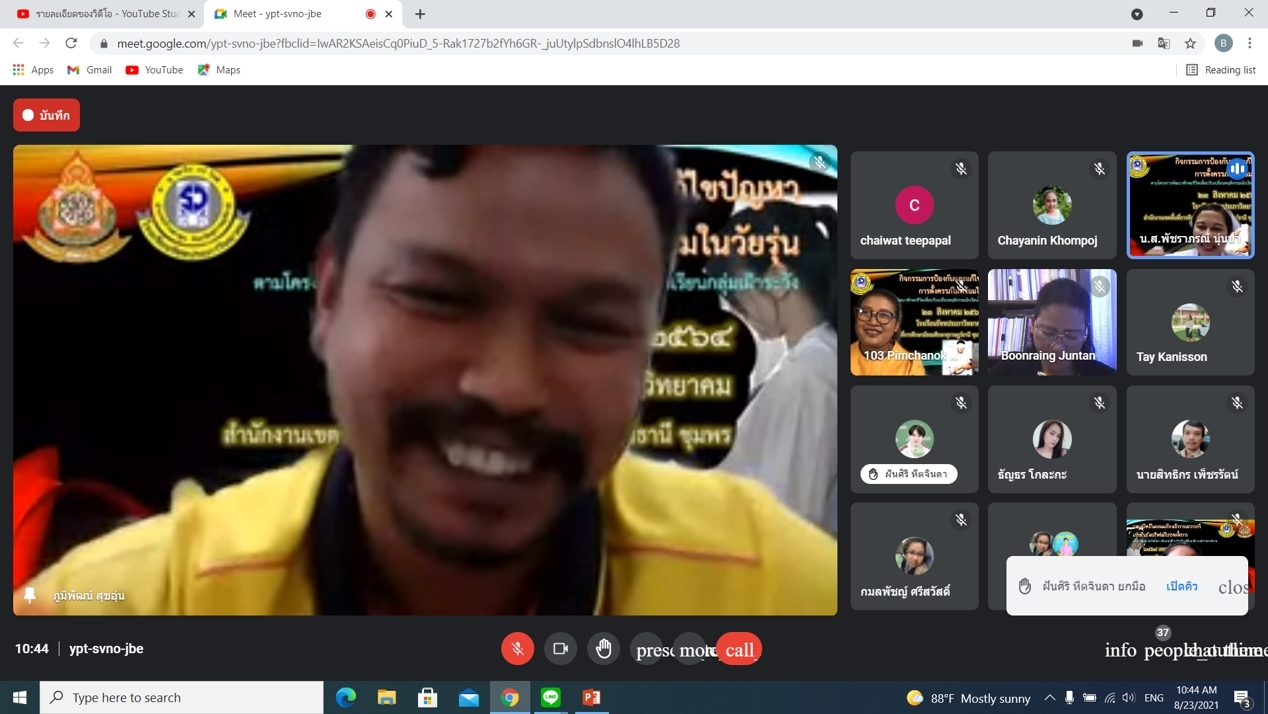
Task: Unmute the microphone in Meet controls
Action: pyautogui.click(x=517, y=649)
